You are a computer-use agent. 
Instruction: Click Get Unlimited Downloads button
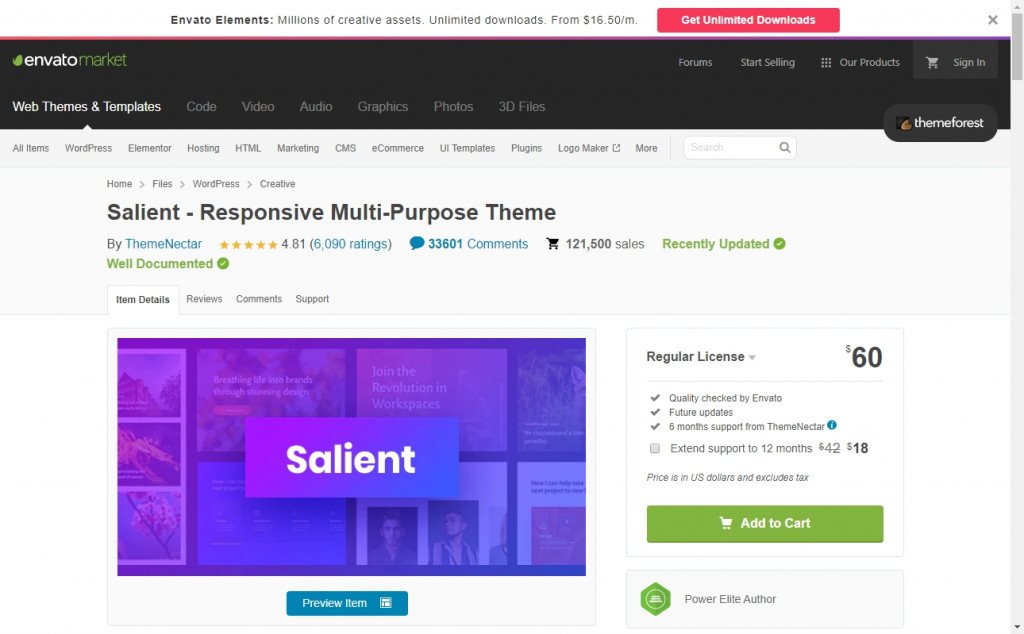click(x=748, y=20)
